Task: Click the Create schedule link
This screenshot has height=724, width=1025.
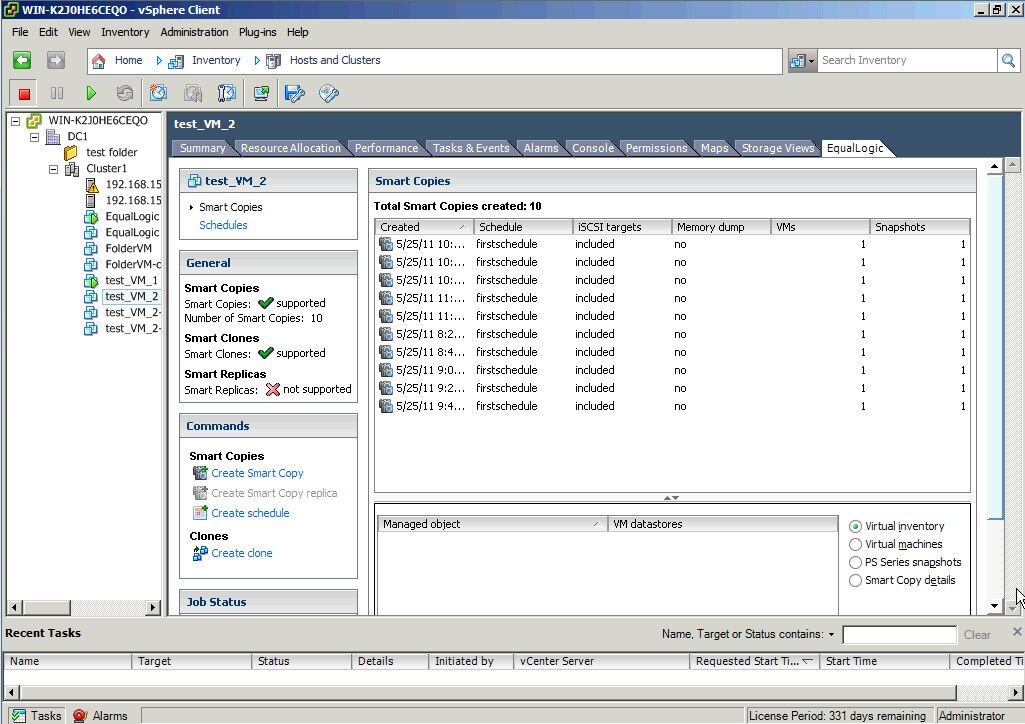Action: [x=250, y=513]
